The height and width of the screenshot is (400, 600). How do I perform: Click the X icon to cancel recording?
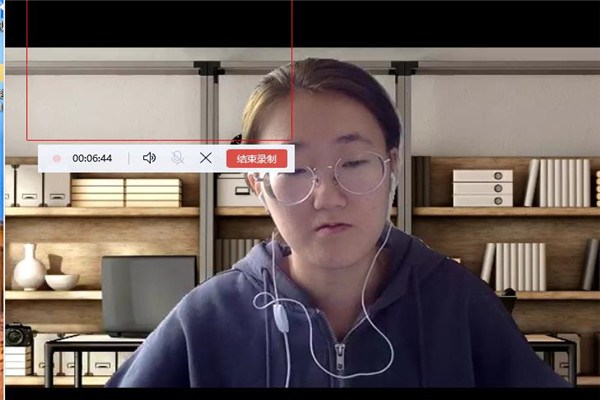click(x=206, y=158)
